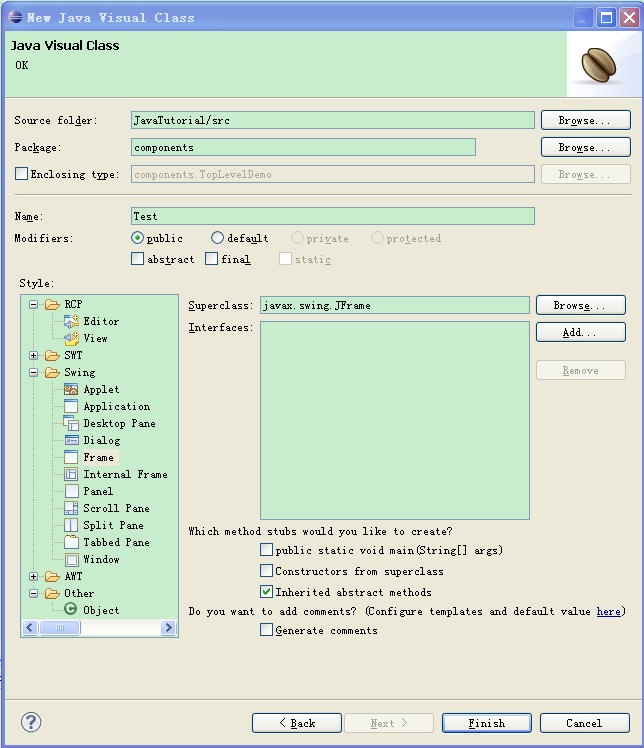The height and width of the screenshot is (748, 644).
Task: Check the final modifier checkbox
Action: 211,259
